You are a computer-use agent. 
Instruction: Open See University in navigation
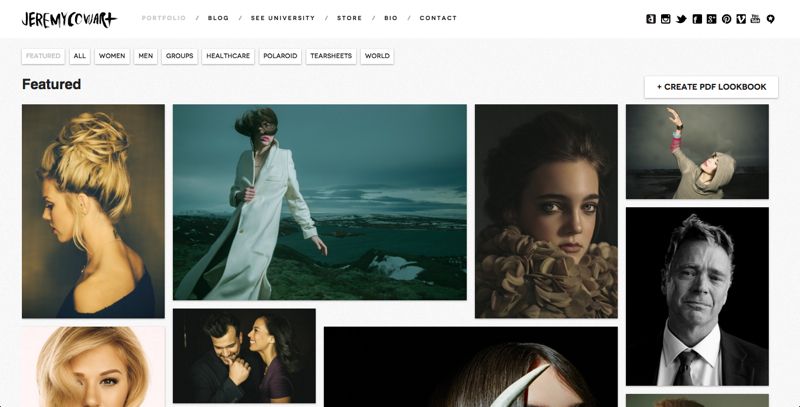(283, 18)
